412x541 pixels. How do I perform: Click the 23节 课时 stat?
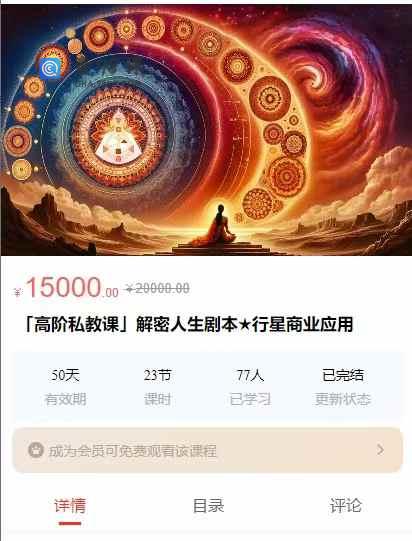point(158,387)
